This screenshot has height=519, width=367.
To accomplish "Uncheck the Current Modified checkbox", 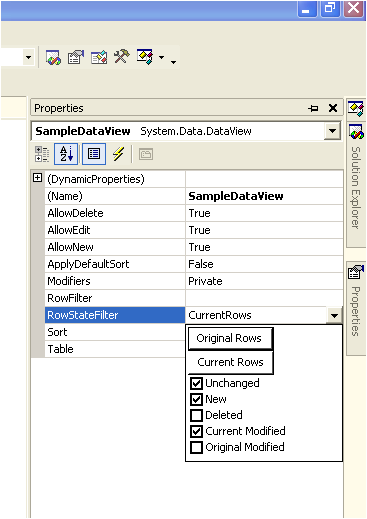I will pyautogui.click(x=196, y=431).
